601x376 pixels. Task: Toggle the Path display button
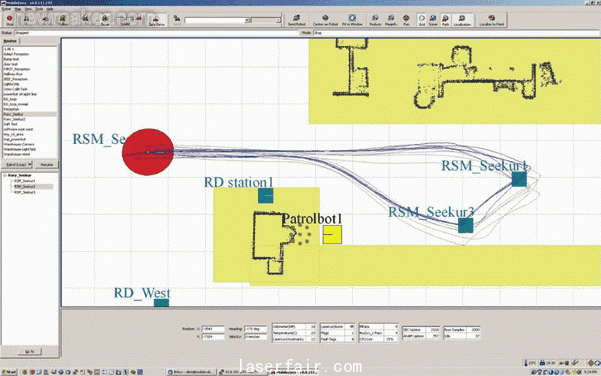(445, 20)
